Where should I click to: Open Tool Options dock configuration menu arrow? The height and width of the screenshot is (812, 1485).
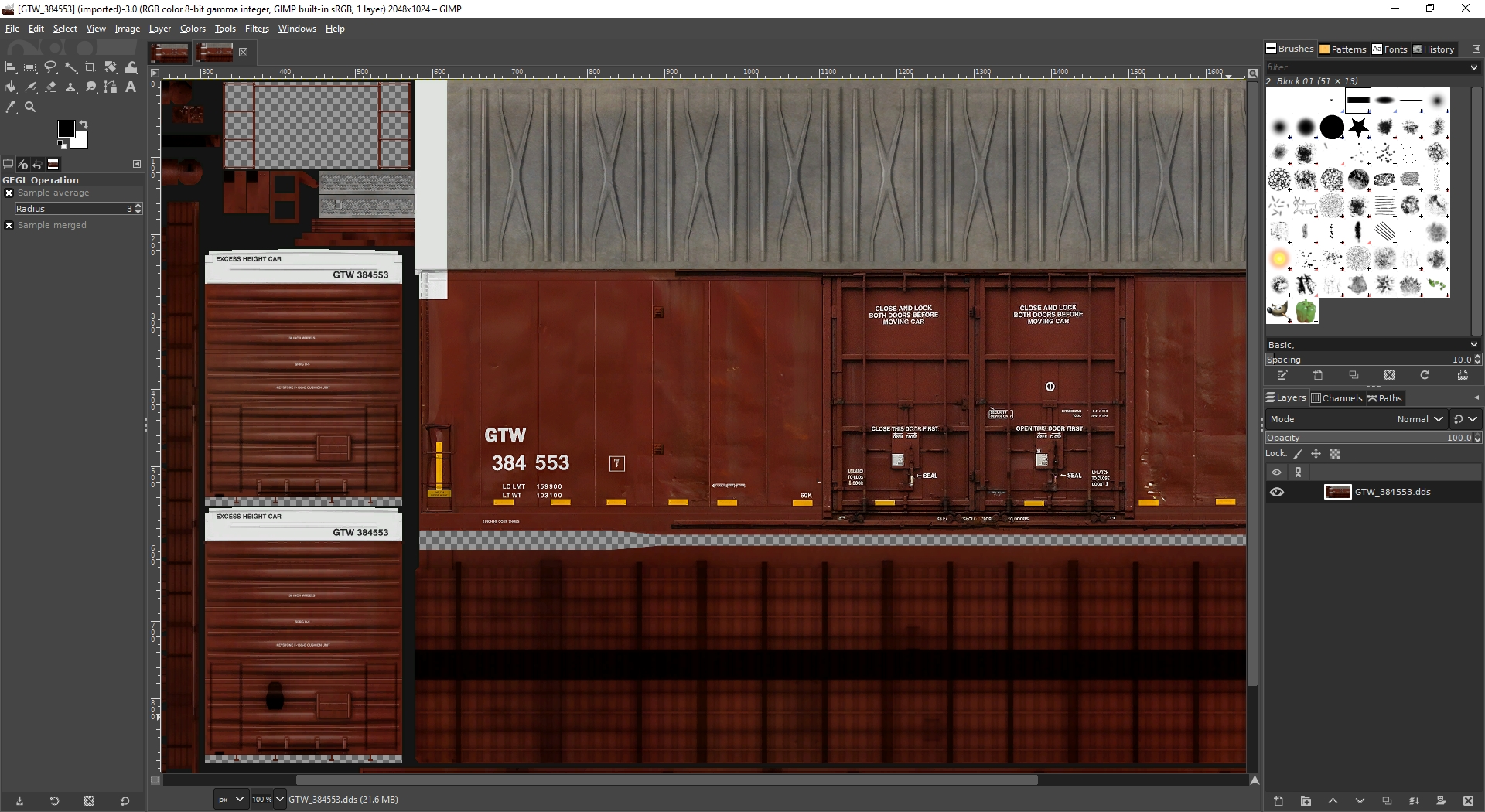137,164
